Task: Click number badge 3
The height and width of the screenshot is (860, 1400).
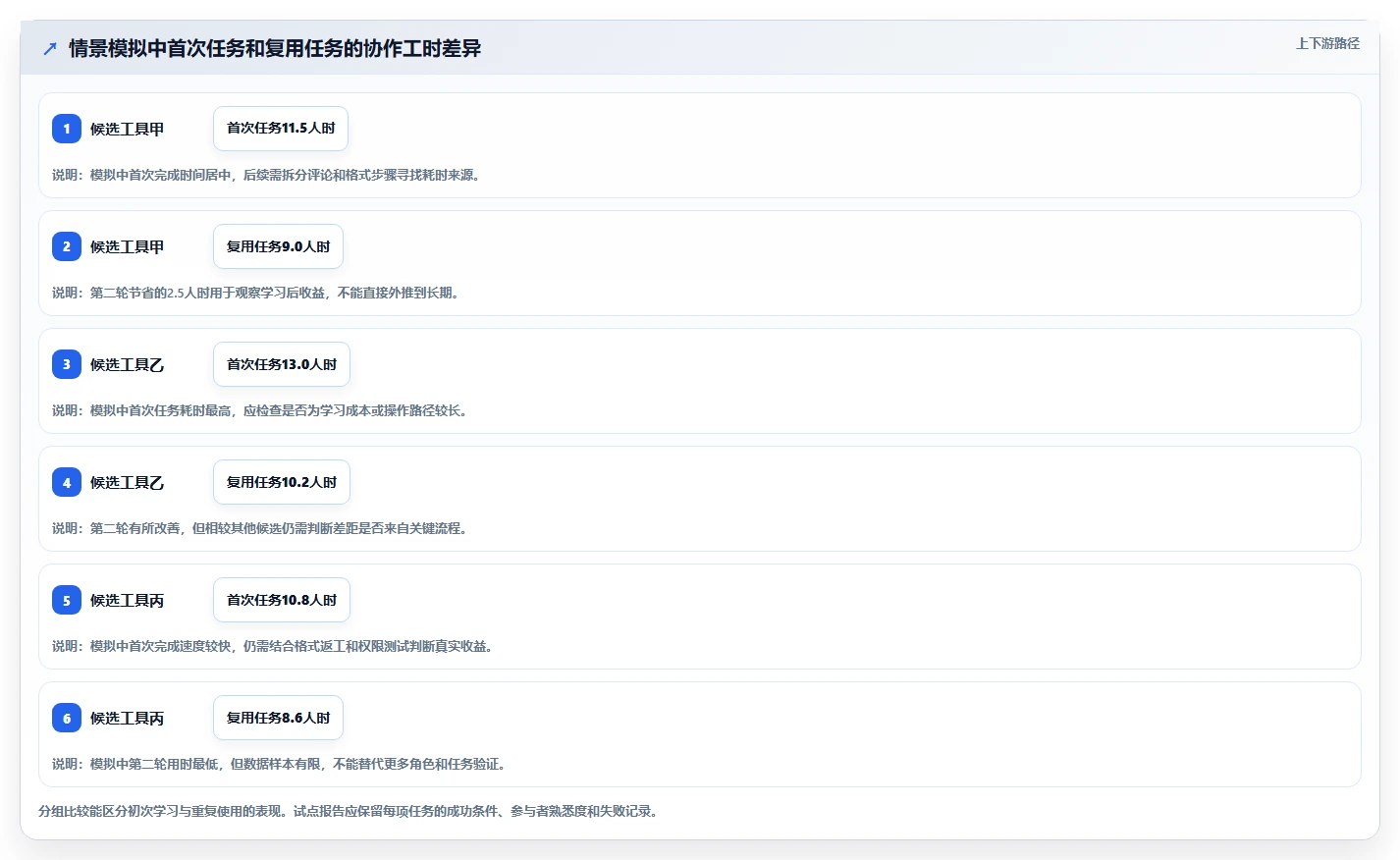Action: (x=67, y=364)
